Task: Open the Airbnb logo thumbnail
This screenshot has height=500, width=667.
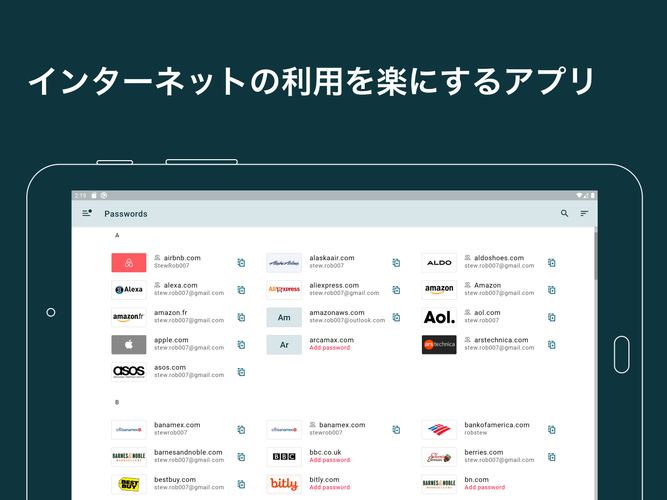Action: [x=129, y=263]
